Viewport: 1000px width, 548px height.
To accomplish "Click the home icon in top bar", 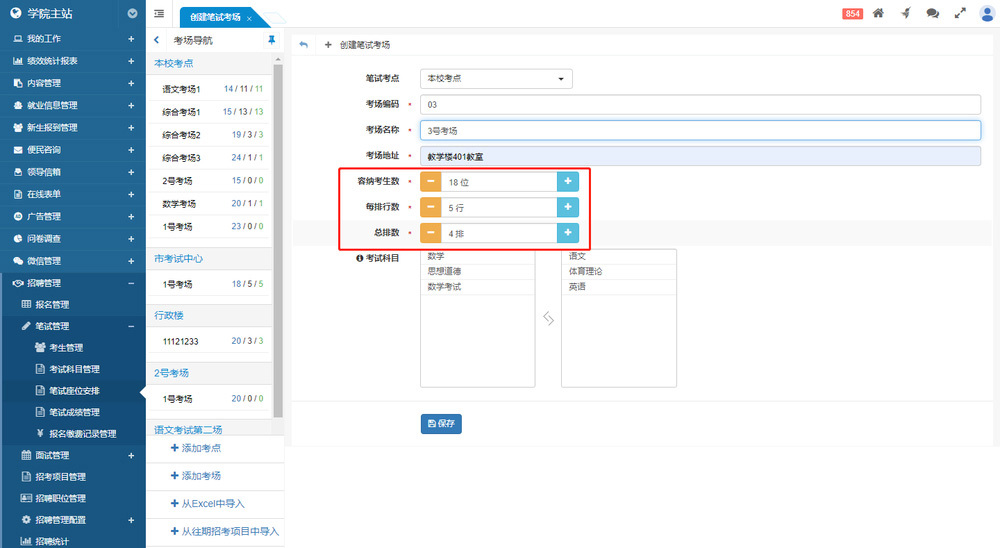I will click(x=878, y=13).
